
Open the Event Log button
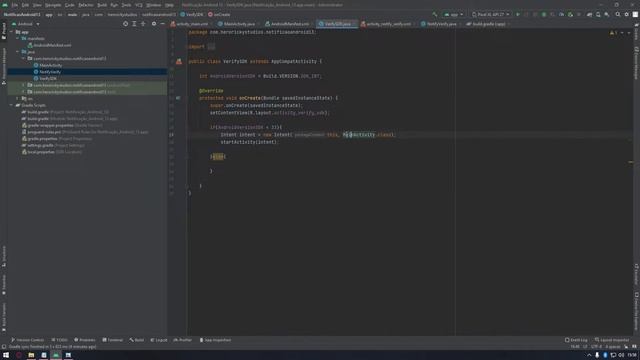pyautogui.click(x=576, y=340)
